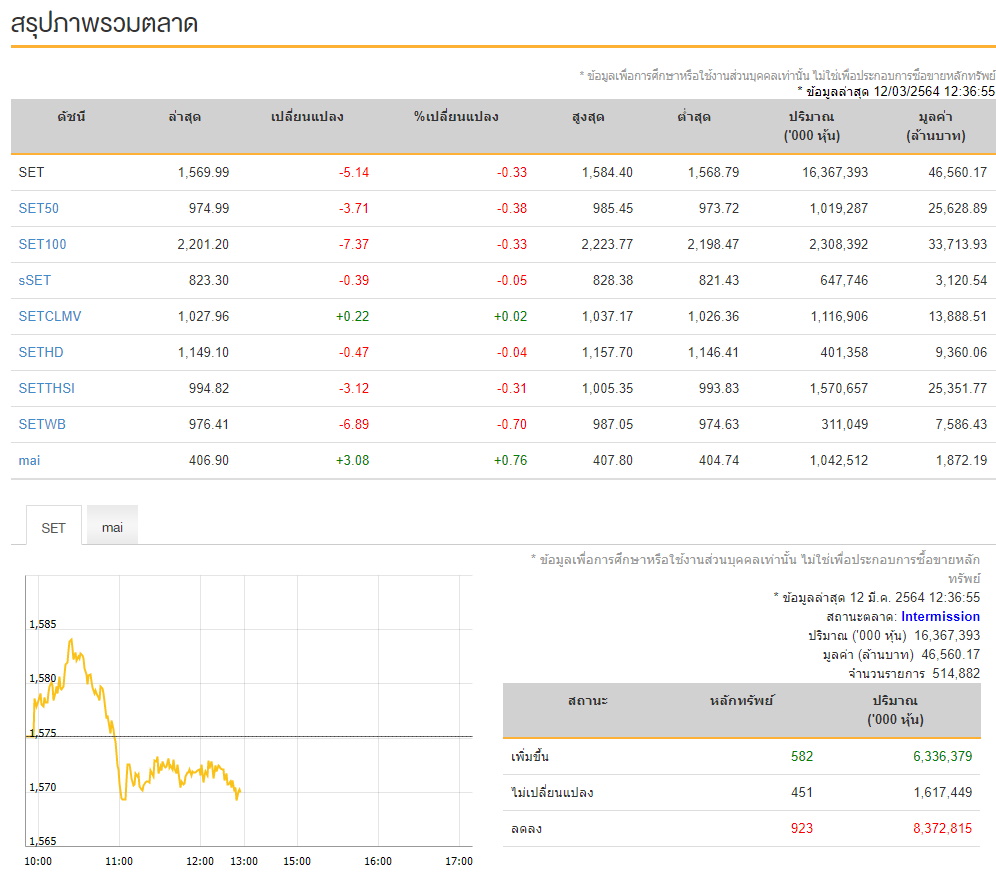The height and width of the screenshot is (879, 996).
Task: Select SET50 value 25,628.89
Action: pyautogui.click(x=957, y=208)
